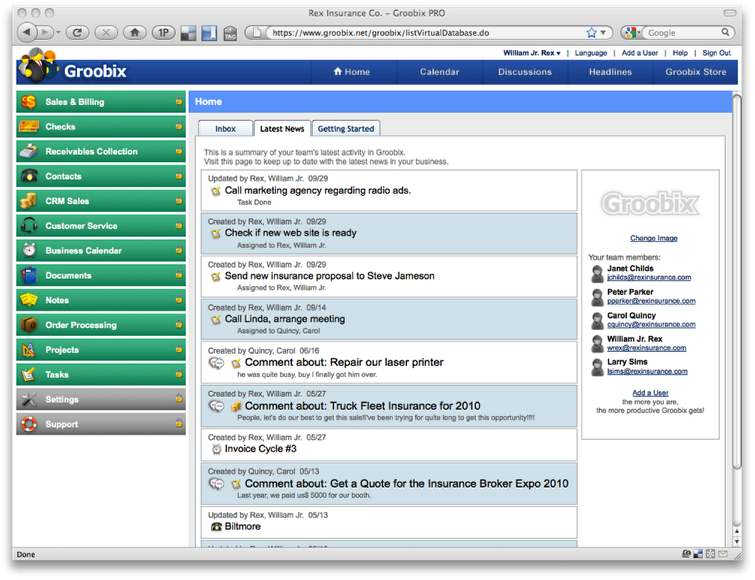The image size is (755, 580).
Task: Open CRM Sales in the sidebar
Action: pyautogui.click(x=101, y=201)
